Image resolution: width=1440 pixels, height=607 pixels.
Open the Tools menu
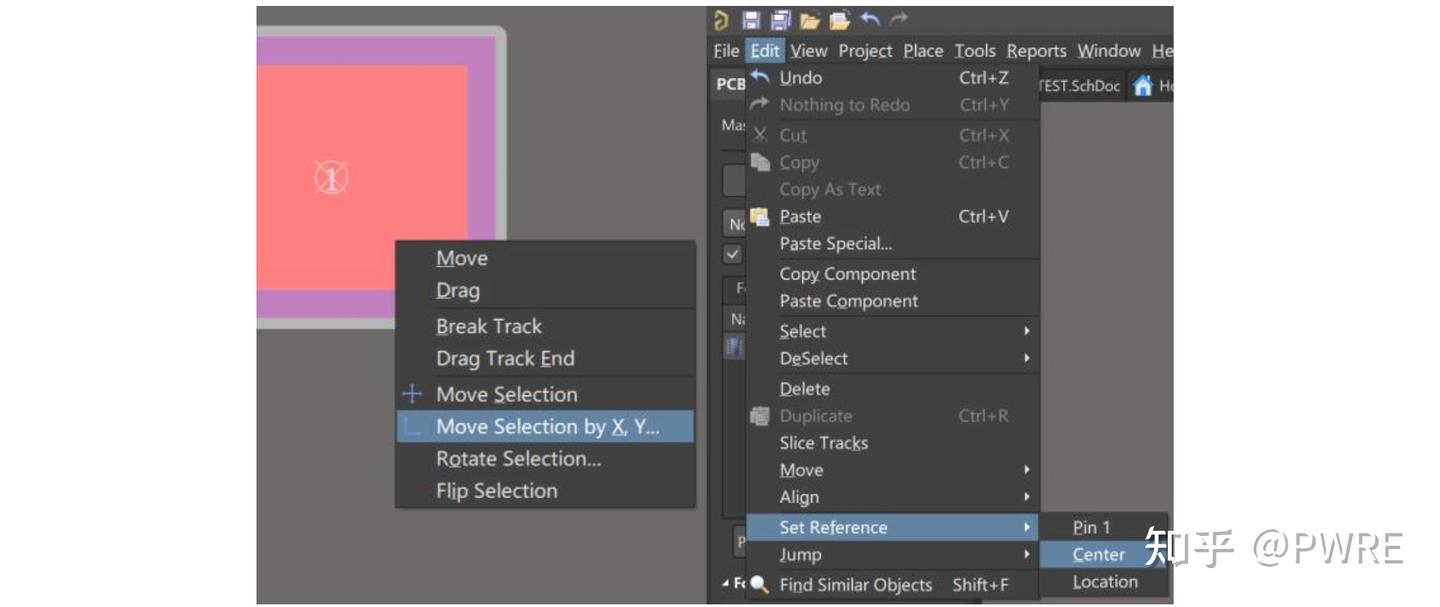pyautogui.click(x=974, y=51)
